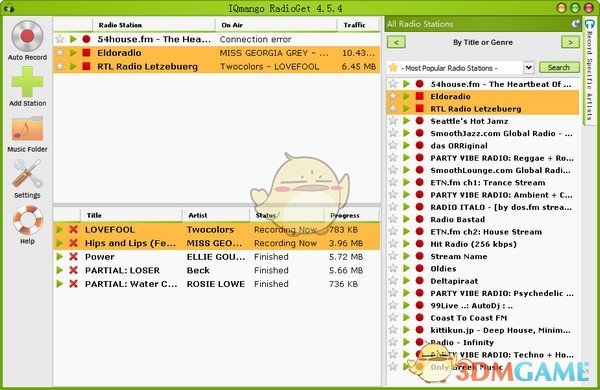The width and height of the screenshot is (600, 390).
Task: Favorite 54house.fm star in top list
Action: point(60,39)
